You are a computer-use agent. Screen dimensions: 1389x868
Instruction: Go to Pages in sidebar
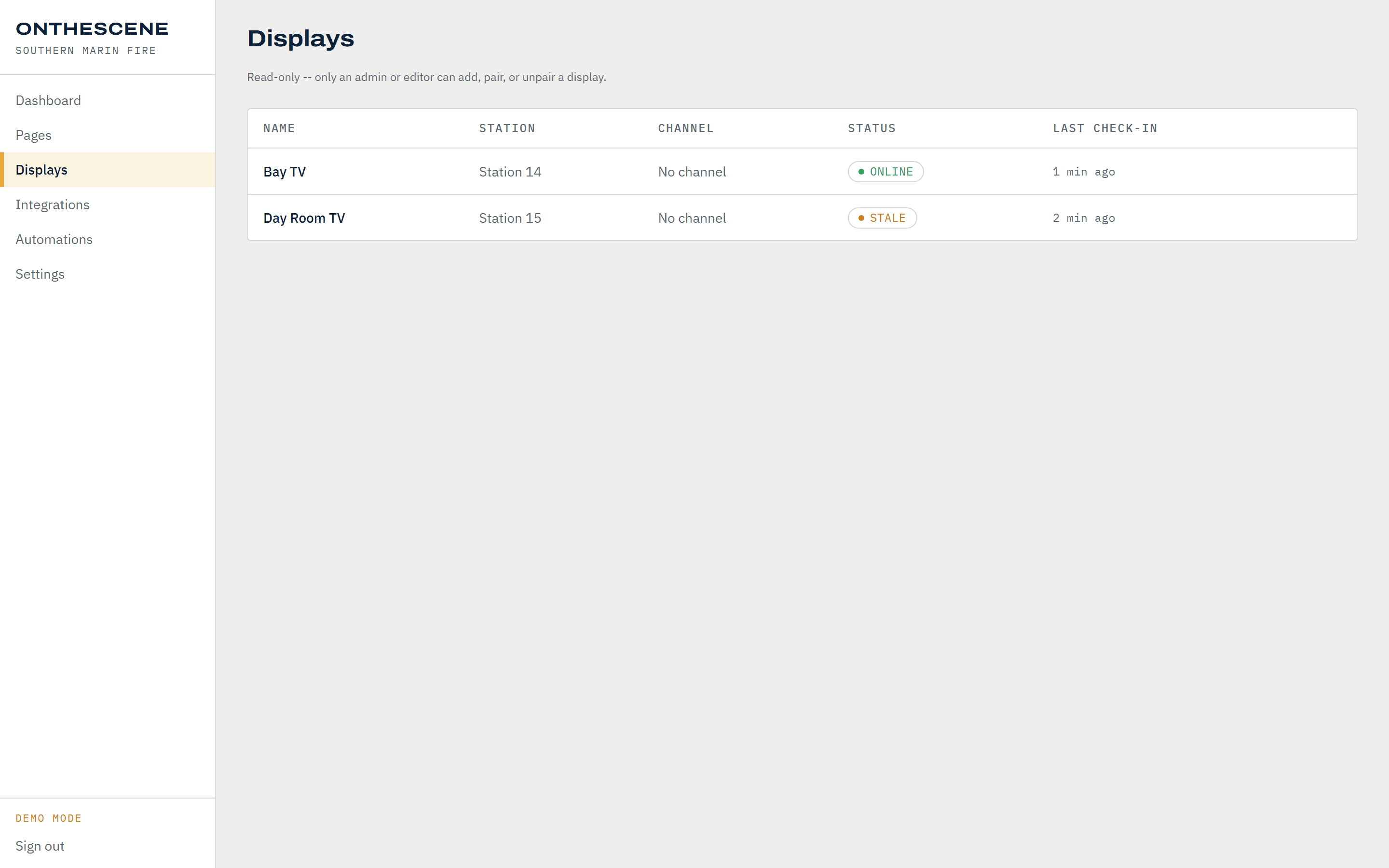[x=33, y=136]
